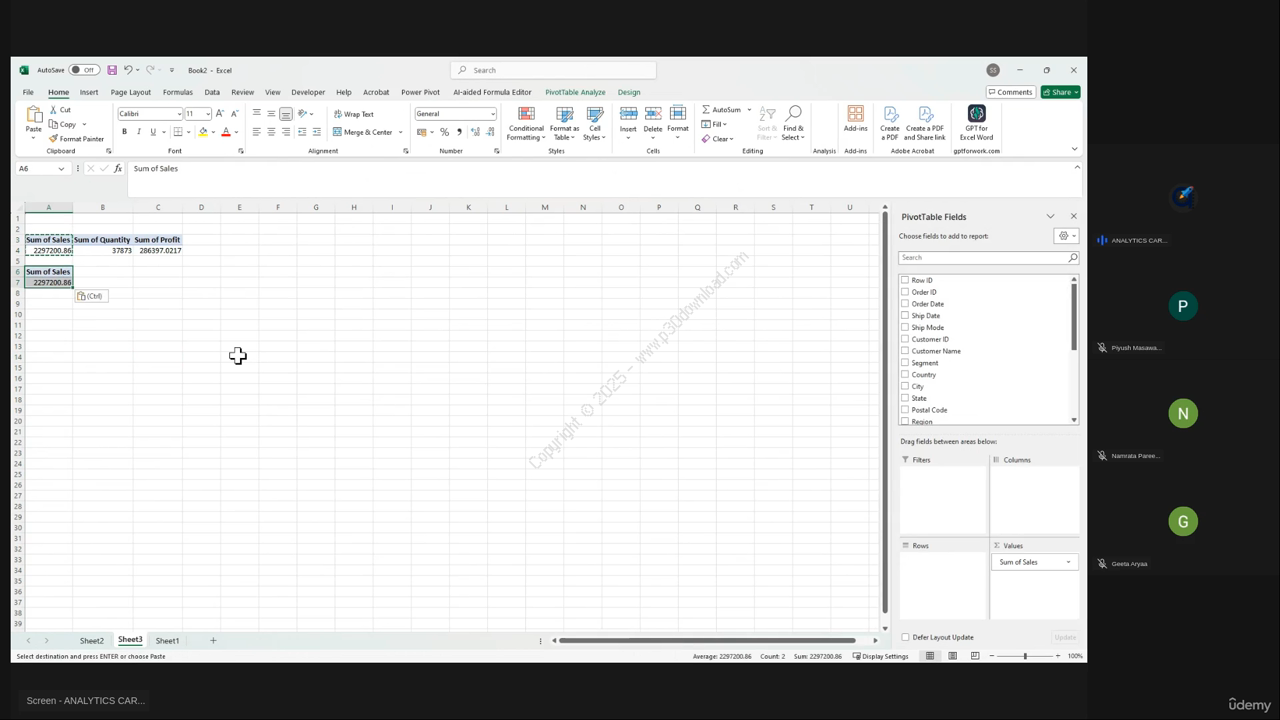Open GPT for Excel Word

click(977, 123)
